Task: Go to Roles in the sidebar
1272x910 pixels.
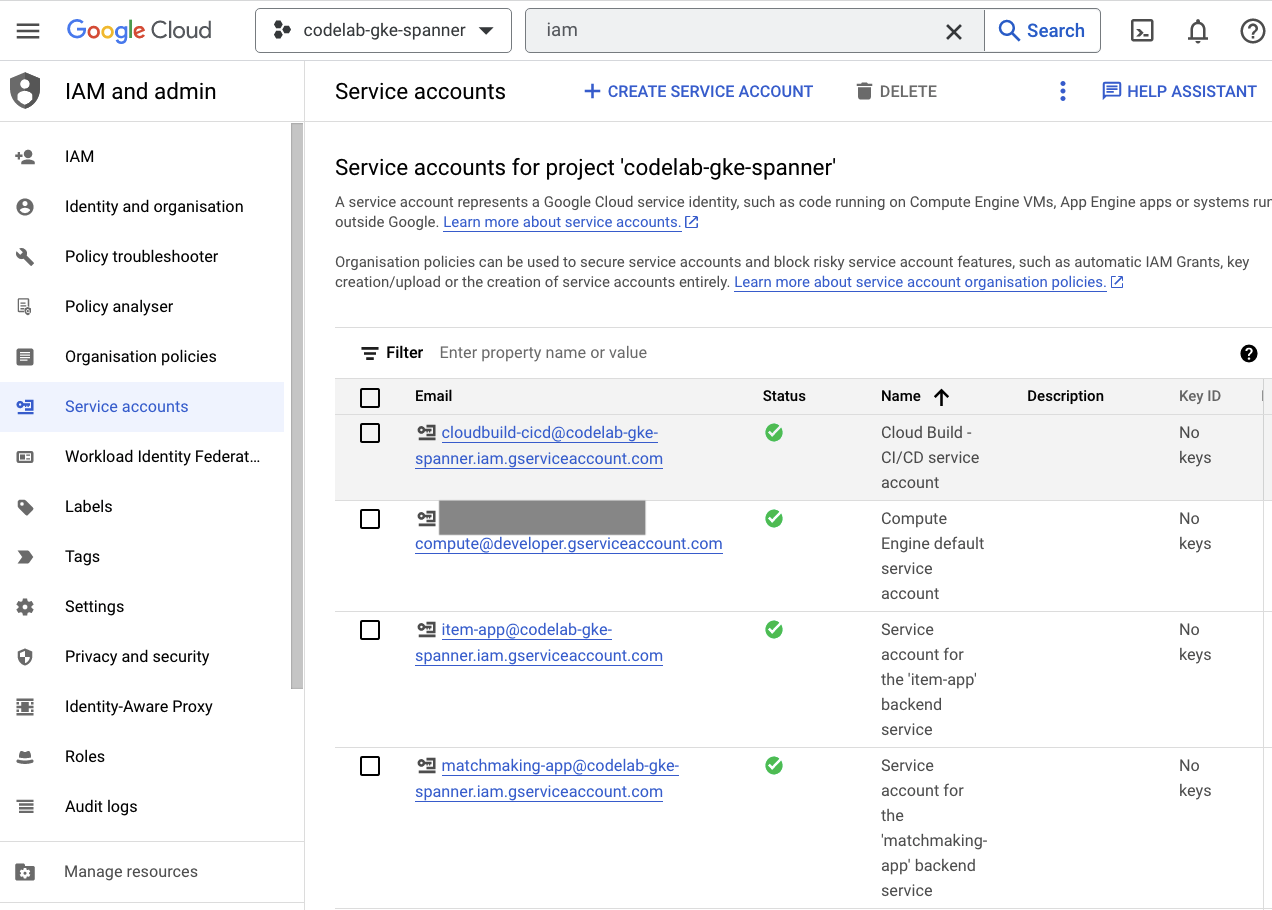Action: (85, 756)
